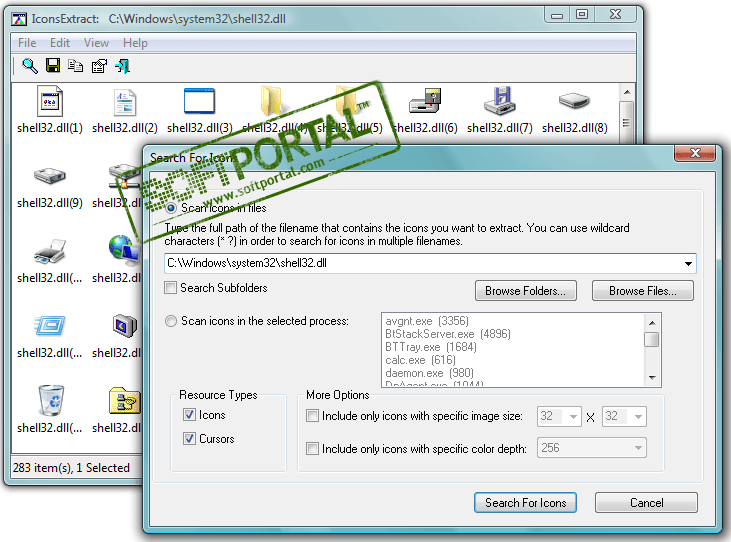Image resolution: width=731 pixels, height=542 pixels.
Task: Open the File menu
Action: (27, 43)
